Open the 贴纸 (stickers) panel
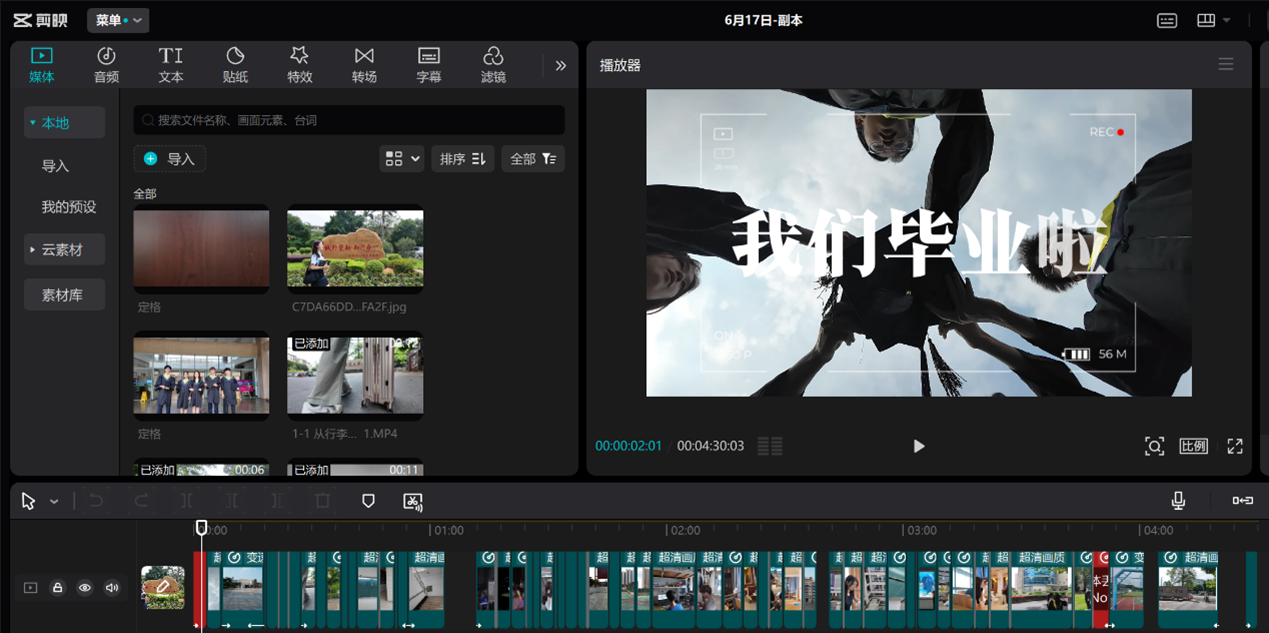 pyautogui.click(x=235, y=64)
